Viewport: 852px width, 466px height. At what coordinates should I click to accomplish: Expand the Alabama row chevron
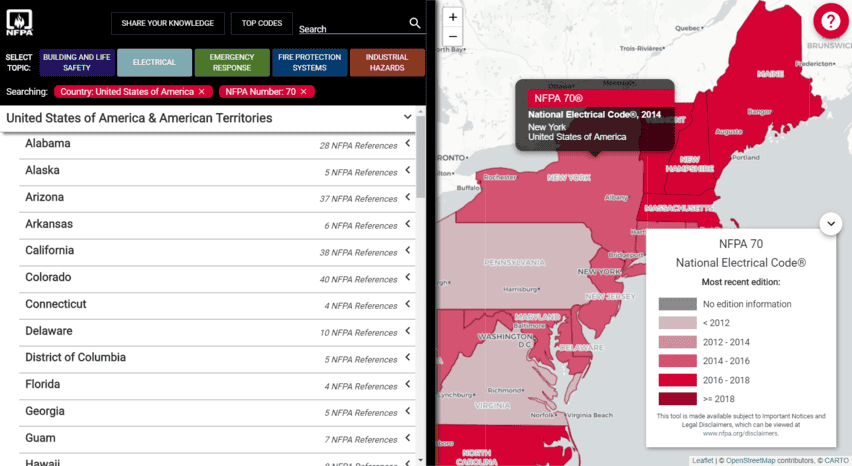pos(408,143)
